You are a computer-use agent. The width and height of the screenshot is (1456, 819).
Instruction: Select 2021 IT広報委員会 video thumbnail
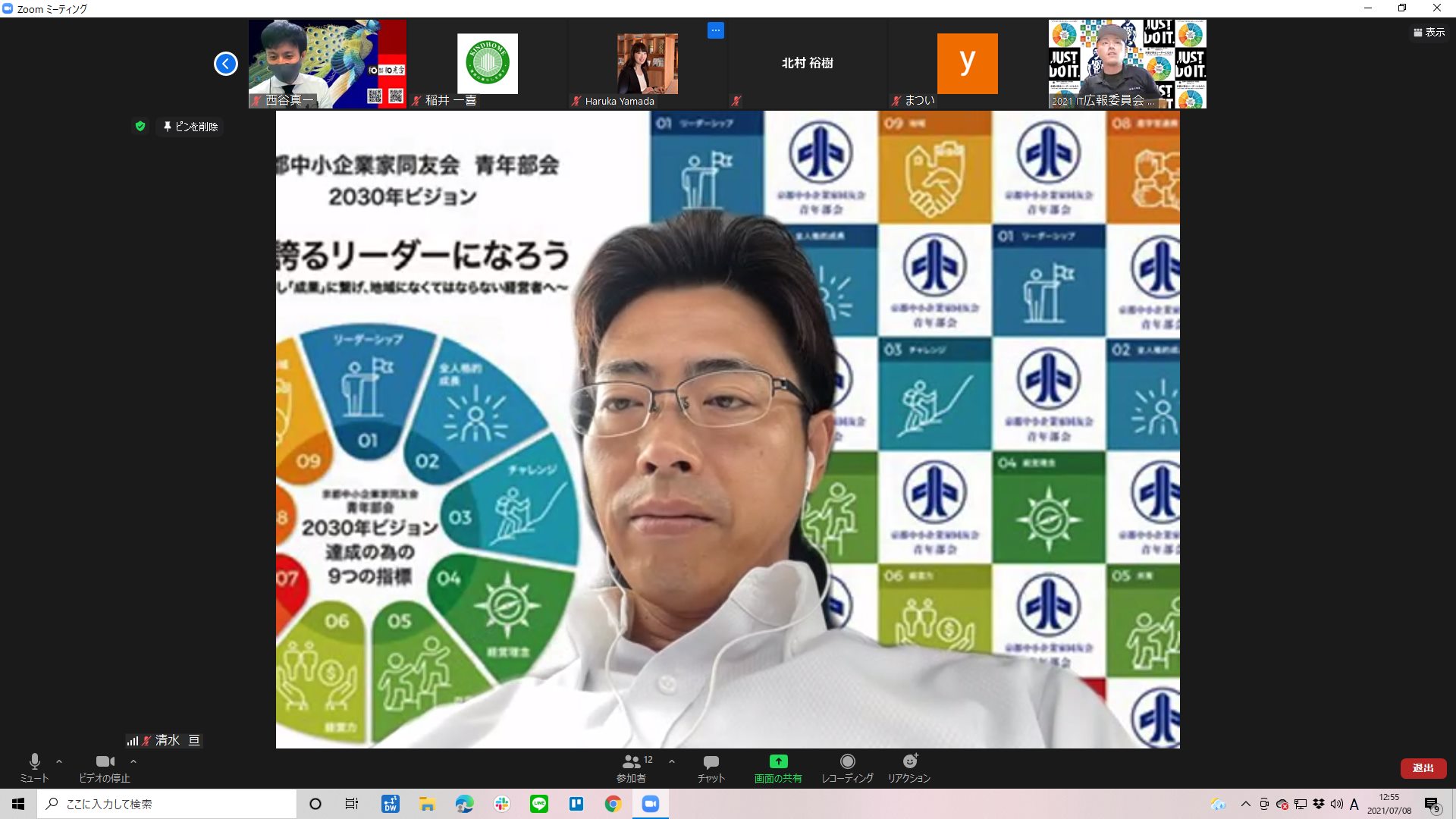[x=1128, y=64]
